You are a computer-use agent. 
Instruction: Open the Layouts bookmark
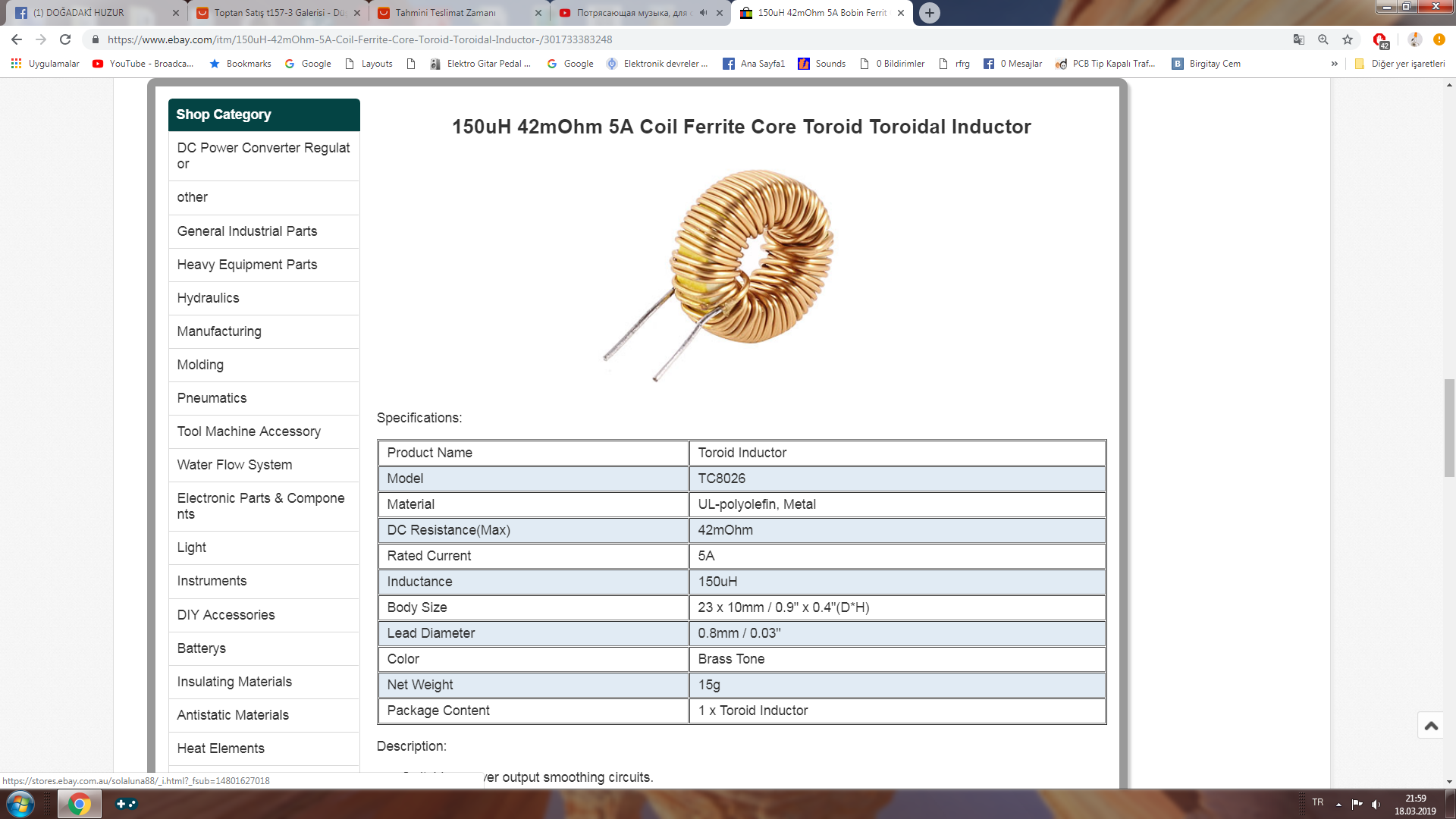369,64
